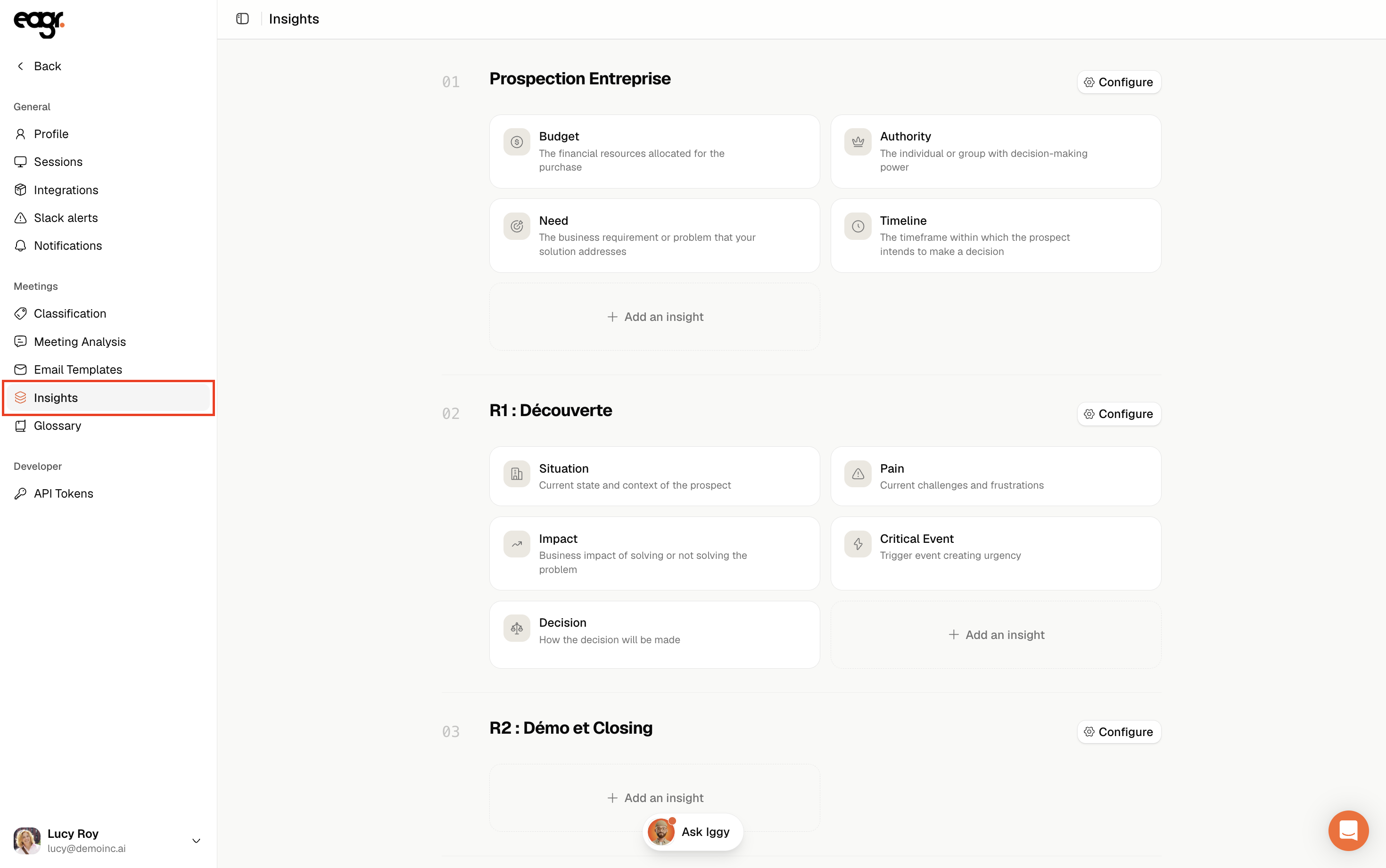
Task: Click the Pain warning triangle icon
Action: pos(858,474)
